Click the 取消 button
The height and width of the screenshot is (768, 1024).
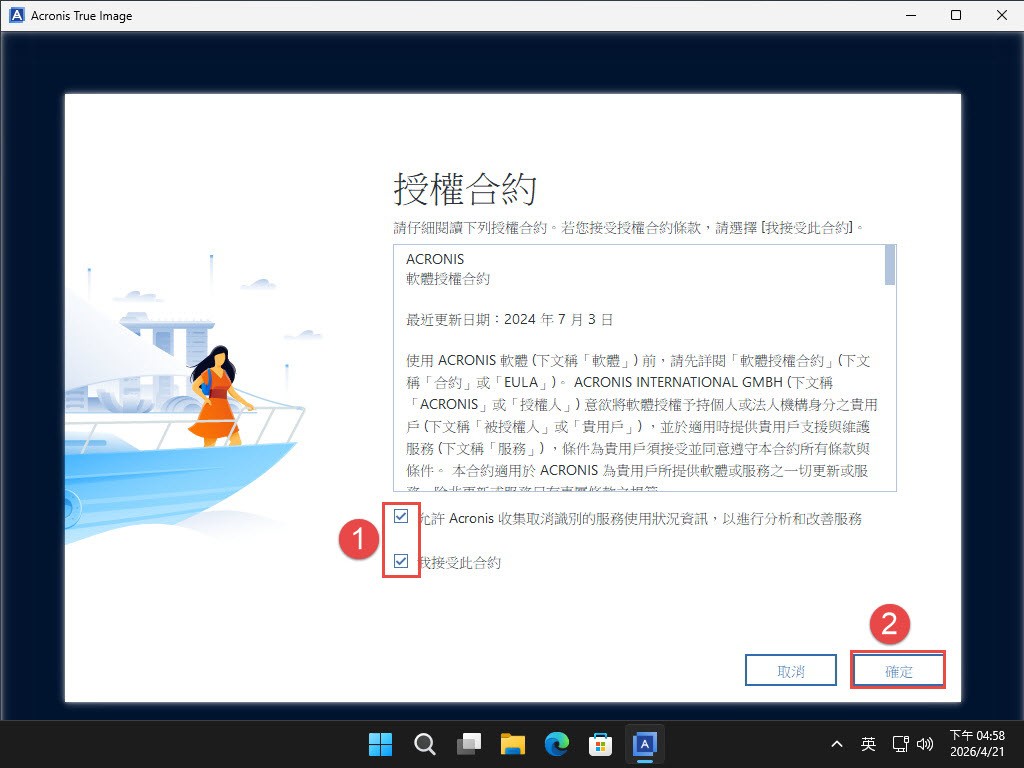791,671
